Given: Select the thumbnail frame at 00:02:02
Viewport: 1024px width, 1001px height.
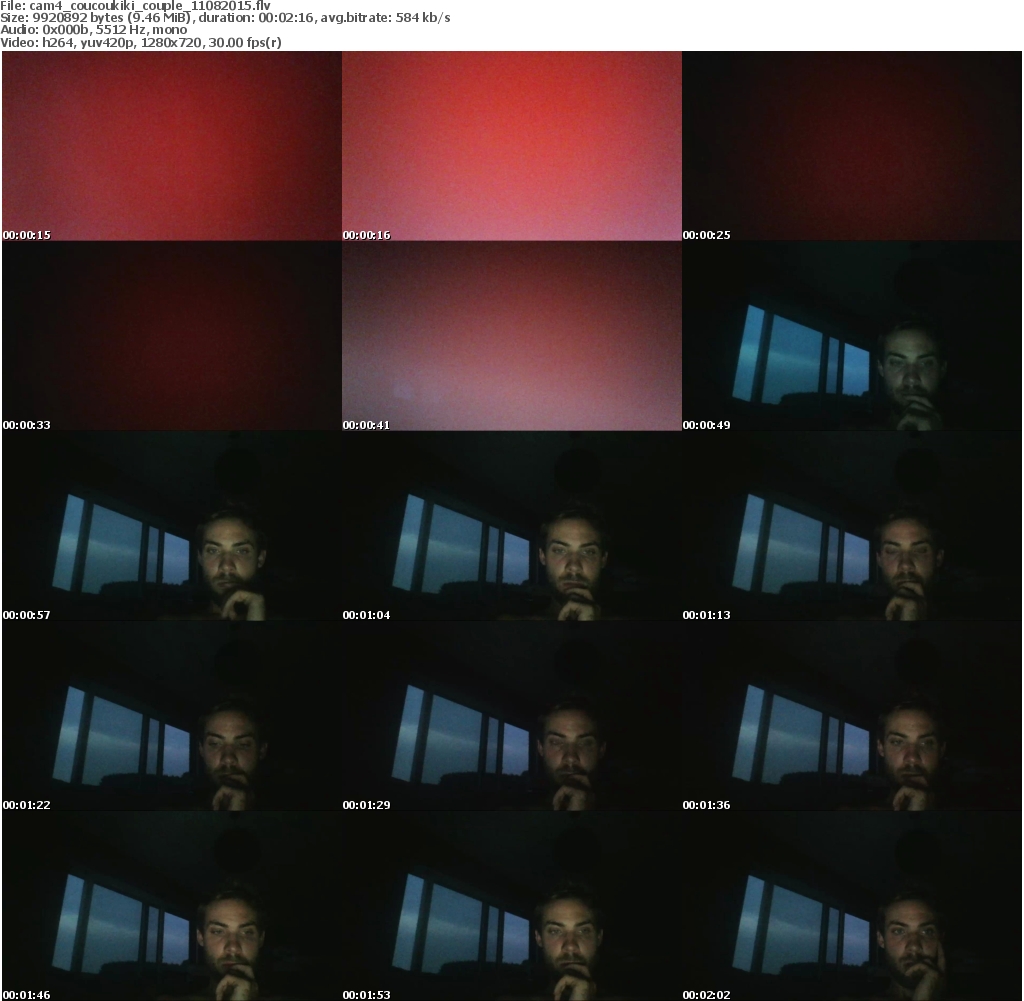Looking at the screenshot, I should 852,906.
